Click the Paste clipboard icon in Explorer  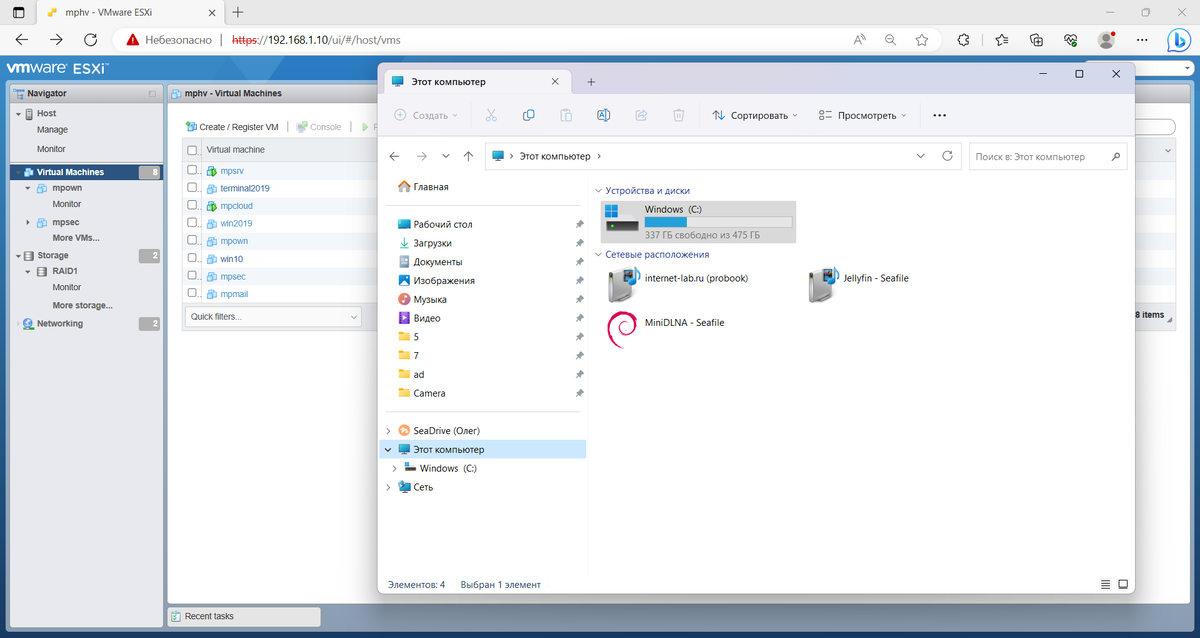[x=566, y=115]
